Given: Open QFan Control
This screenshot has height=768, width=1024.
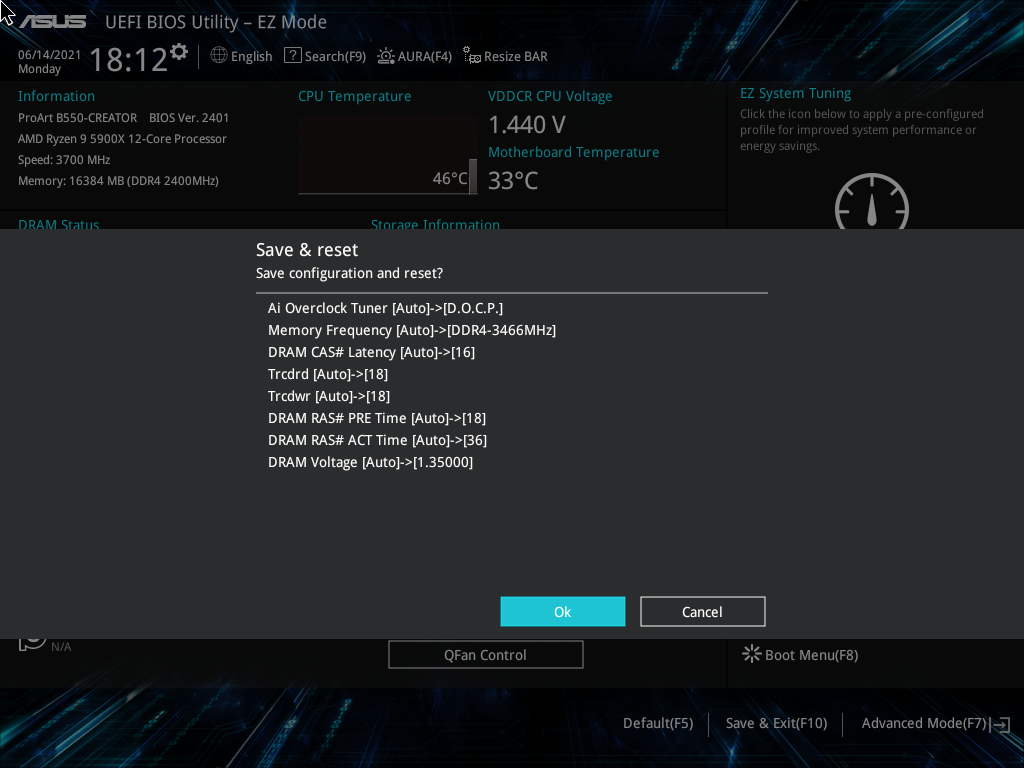Looking at the screenshot, I should click(x=485, y=654).
